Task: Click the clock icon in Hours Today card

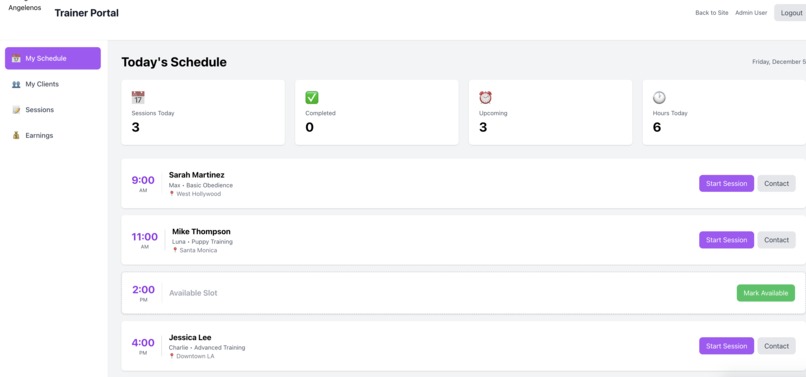Action: click(x=659, y=97)
